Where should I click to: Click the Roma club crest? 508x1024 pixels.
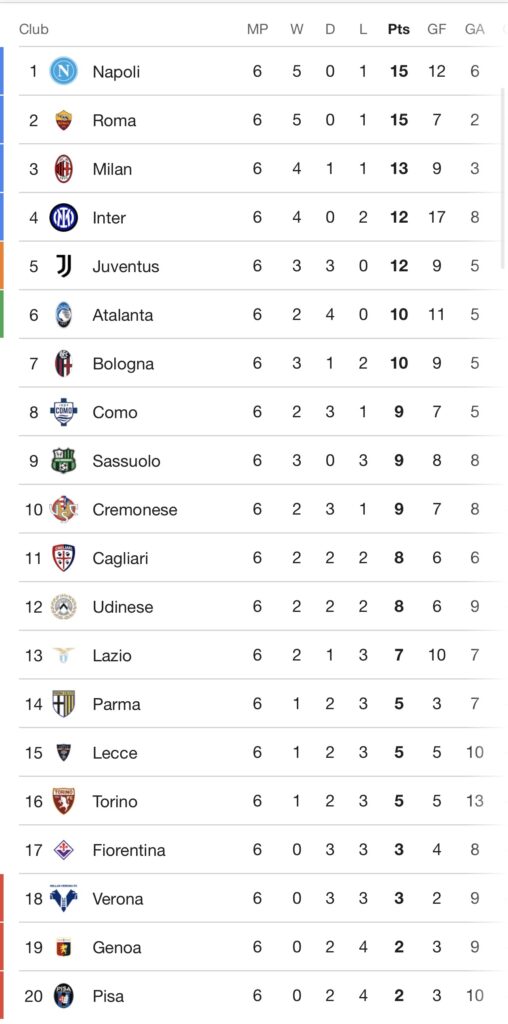(63, 120)
